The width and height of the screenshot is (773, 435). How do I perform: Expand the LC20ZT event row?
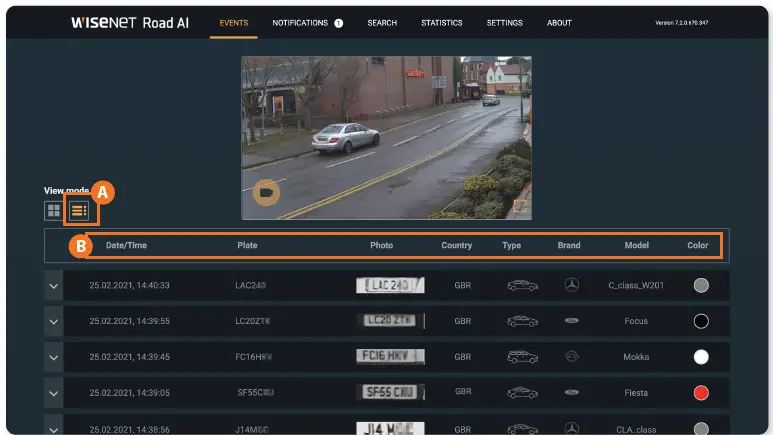pos(54,322)
